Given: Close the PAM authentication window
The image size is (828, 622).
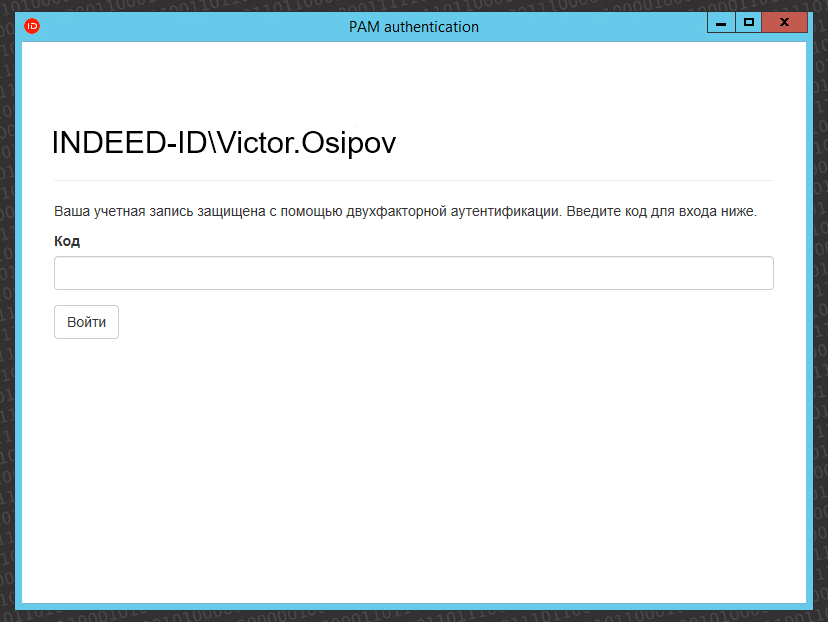Looking at the screenshot, I should [x=784, y=22].
